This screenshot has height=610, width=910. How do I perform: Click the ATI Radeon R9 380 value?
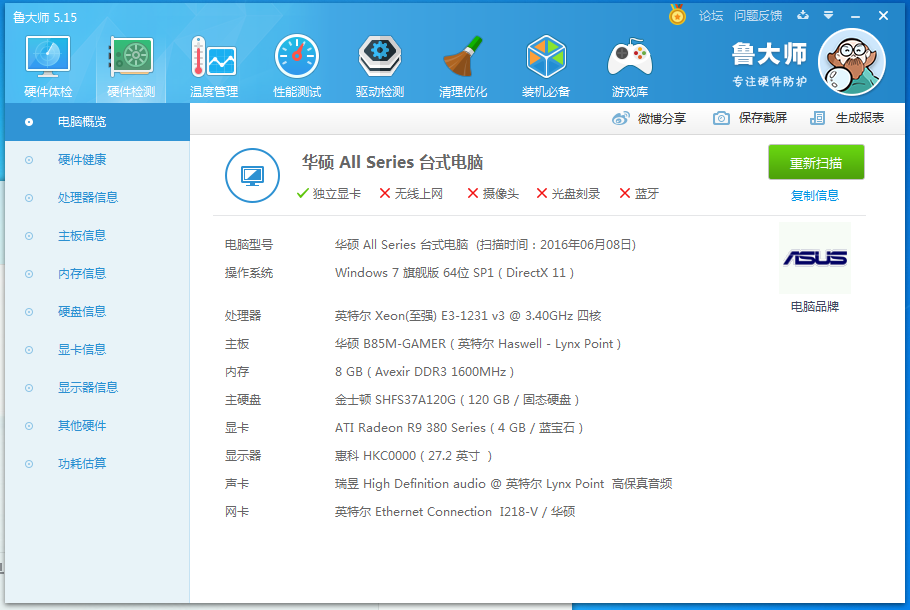[x=459, y=428]
